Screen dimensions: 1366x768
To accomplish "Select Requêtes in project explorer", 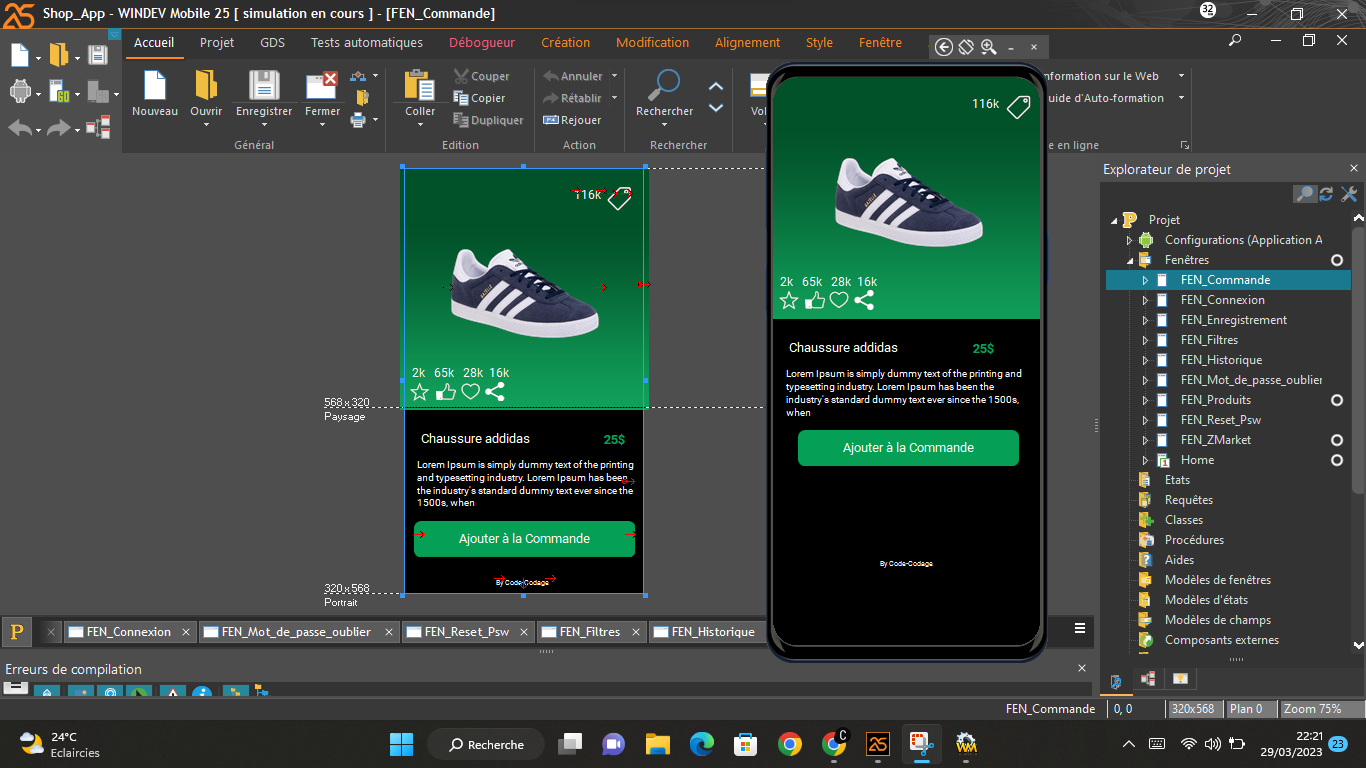I will point(1189,500).
